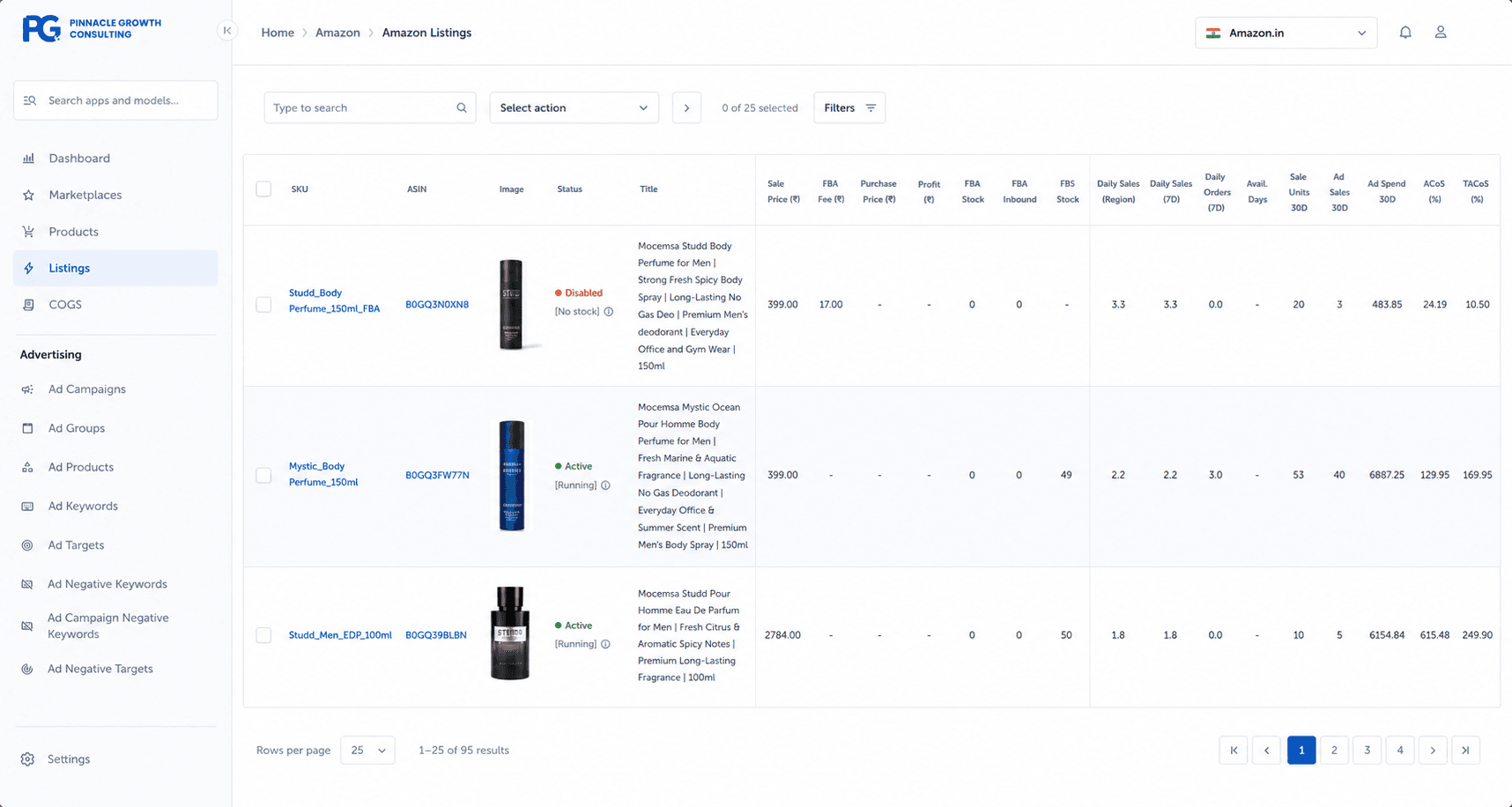Image resolution: width=1512 pixels, height=807 pixels.
Task: Open SKU link Studd_Men_EDP_100ml
Action: click(x=340, y=635)
